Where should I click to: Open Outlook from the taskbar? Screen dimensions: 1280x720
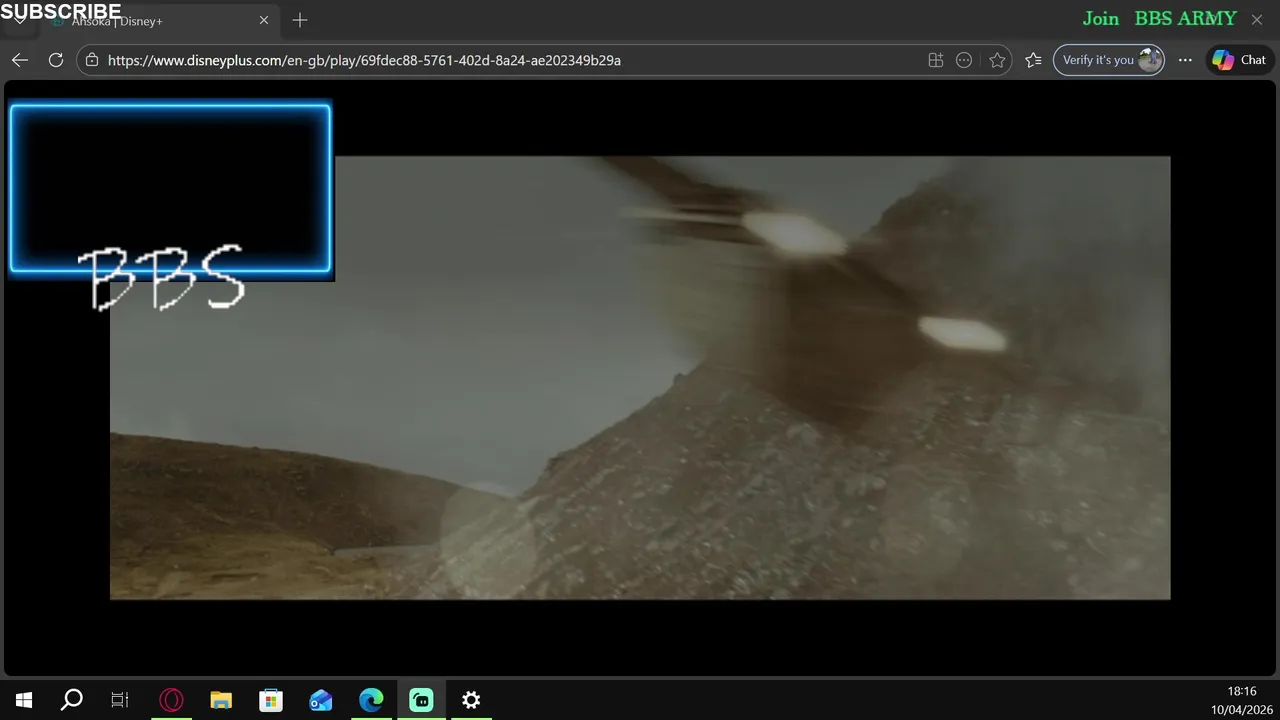(x=321, y=700)
